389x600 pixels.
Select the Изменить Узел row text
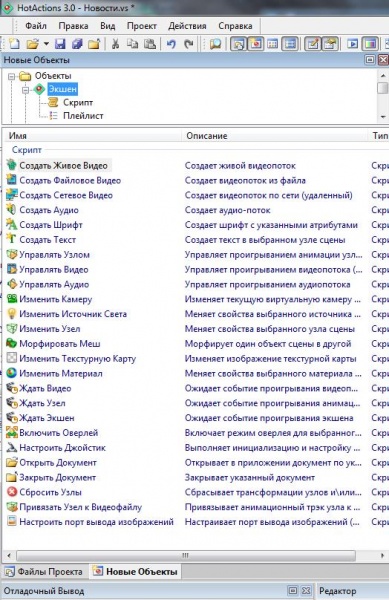[50, 329]
